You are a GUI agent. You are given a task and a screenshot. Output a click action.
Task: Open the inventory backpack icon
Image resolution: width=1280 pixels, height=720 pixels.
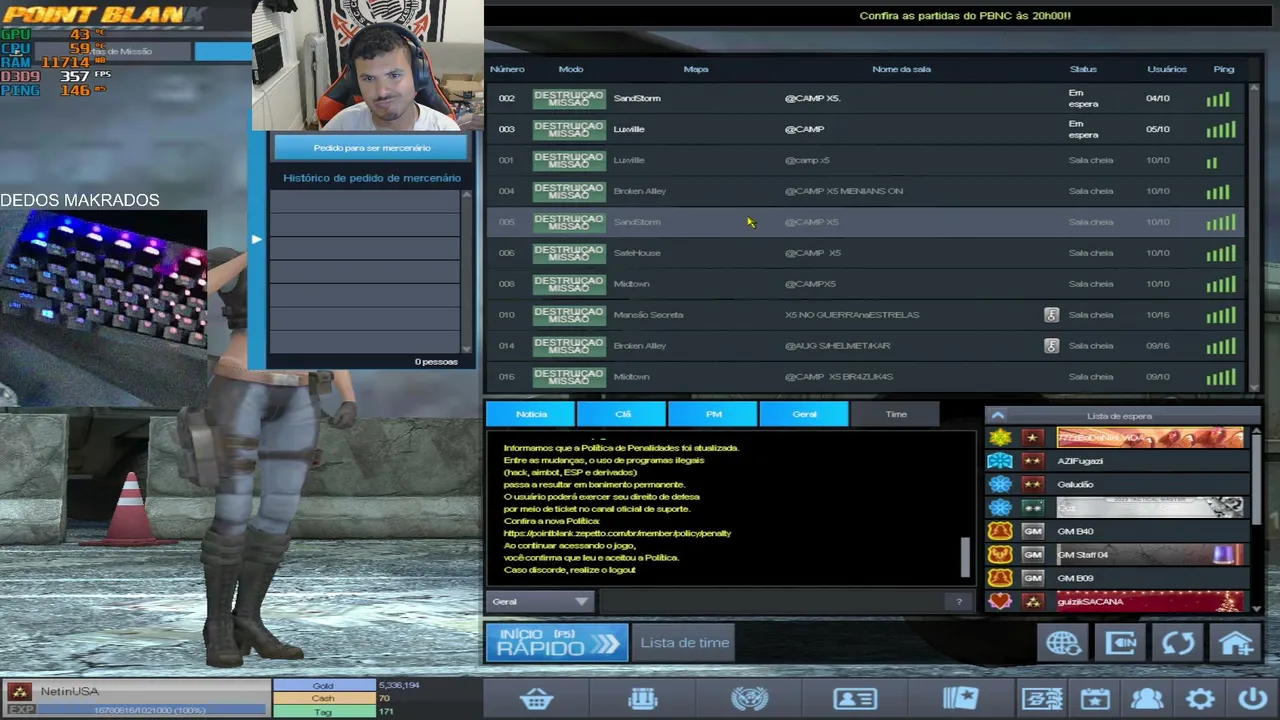coord(643,699)
